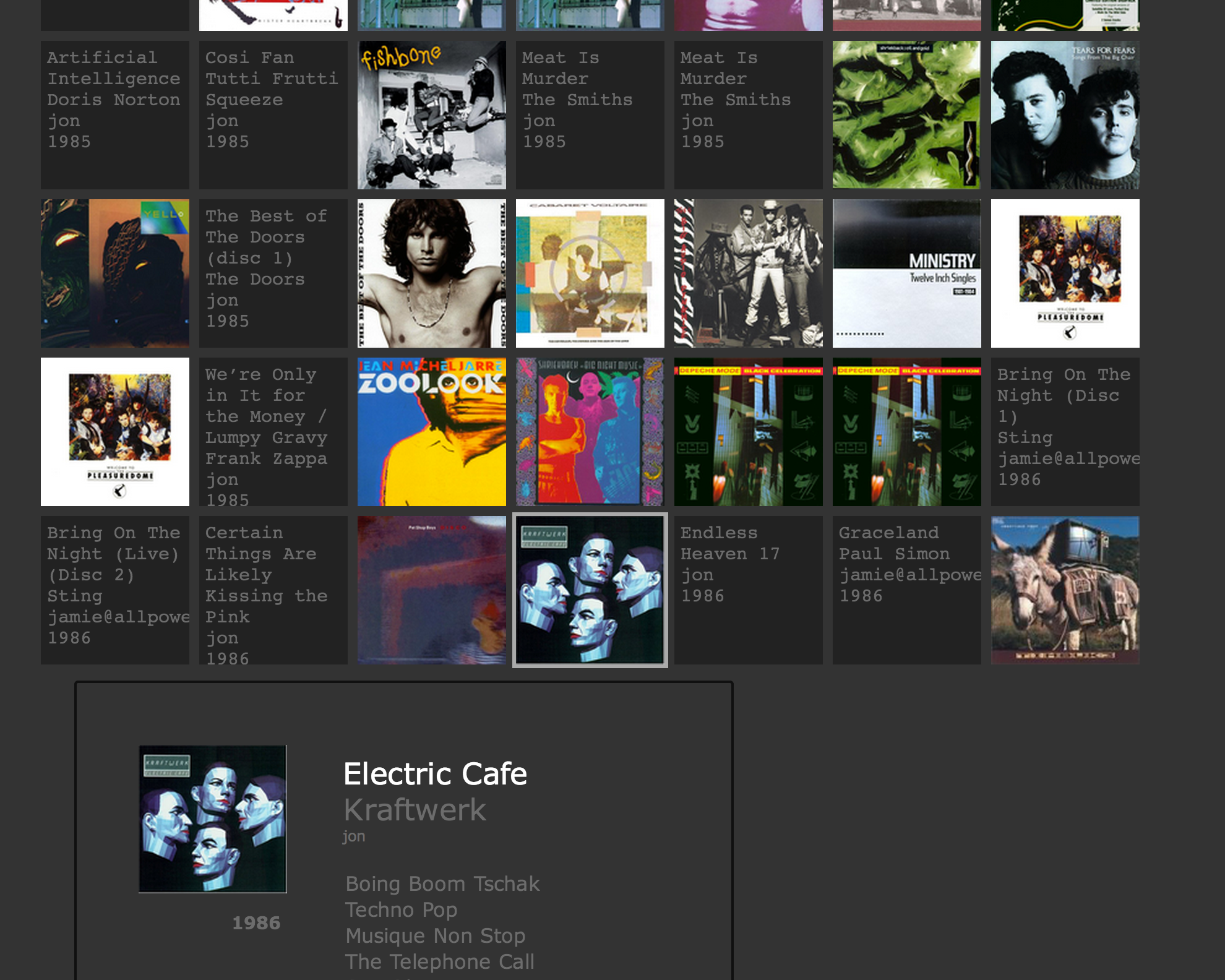
Task: Select the Graceland Paul Simon tile
Action: 907,590
